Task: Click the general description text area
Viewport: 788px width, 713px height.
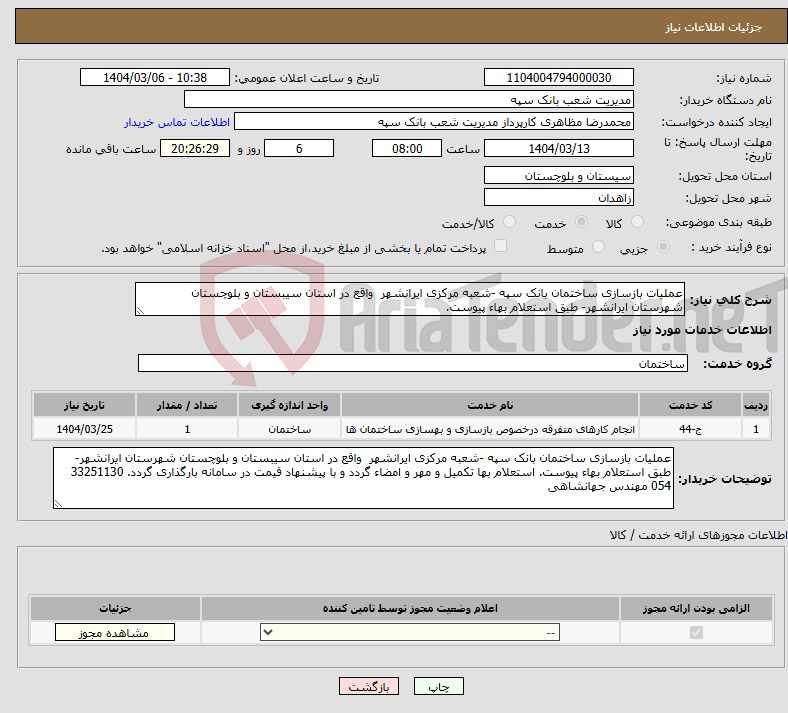Action: 410,299
